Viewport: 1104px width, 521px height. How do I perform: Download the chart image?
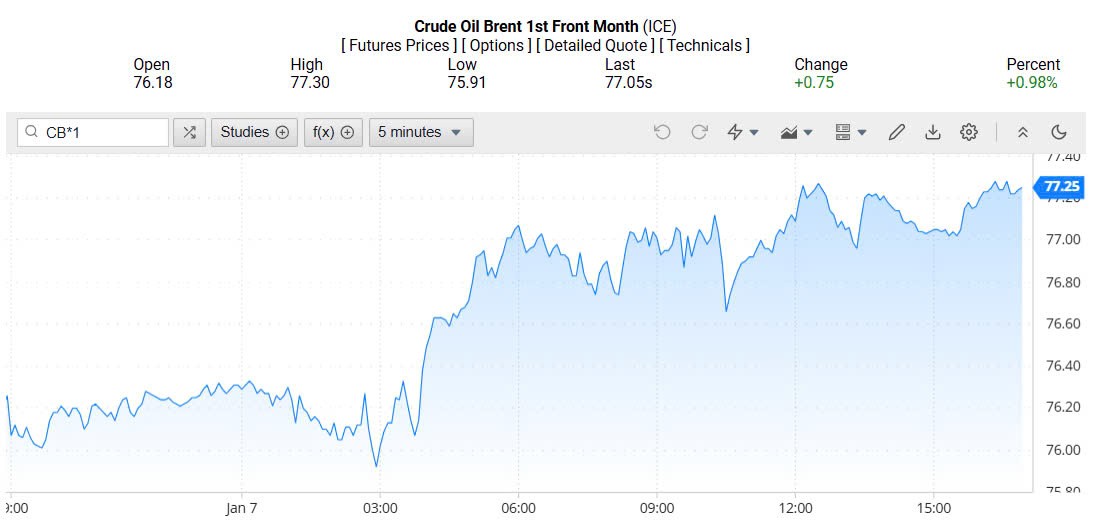(x=933, y=132)
